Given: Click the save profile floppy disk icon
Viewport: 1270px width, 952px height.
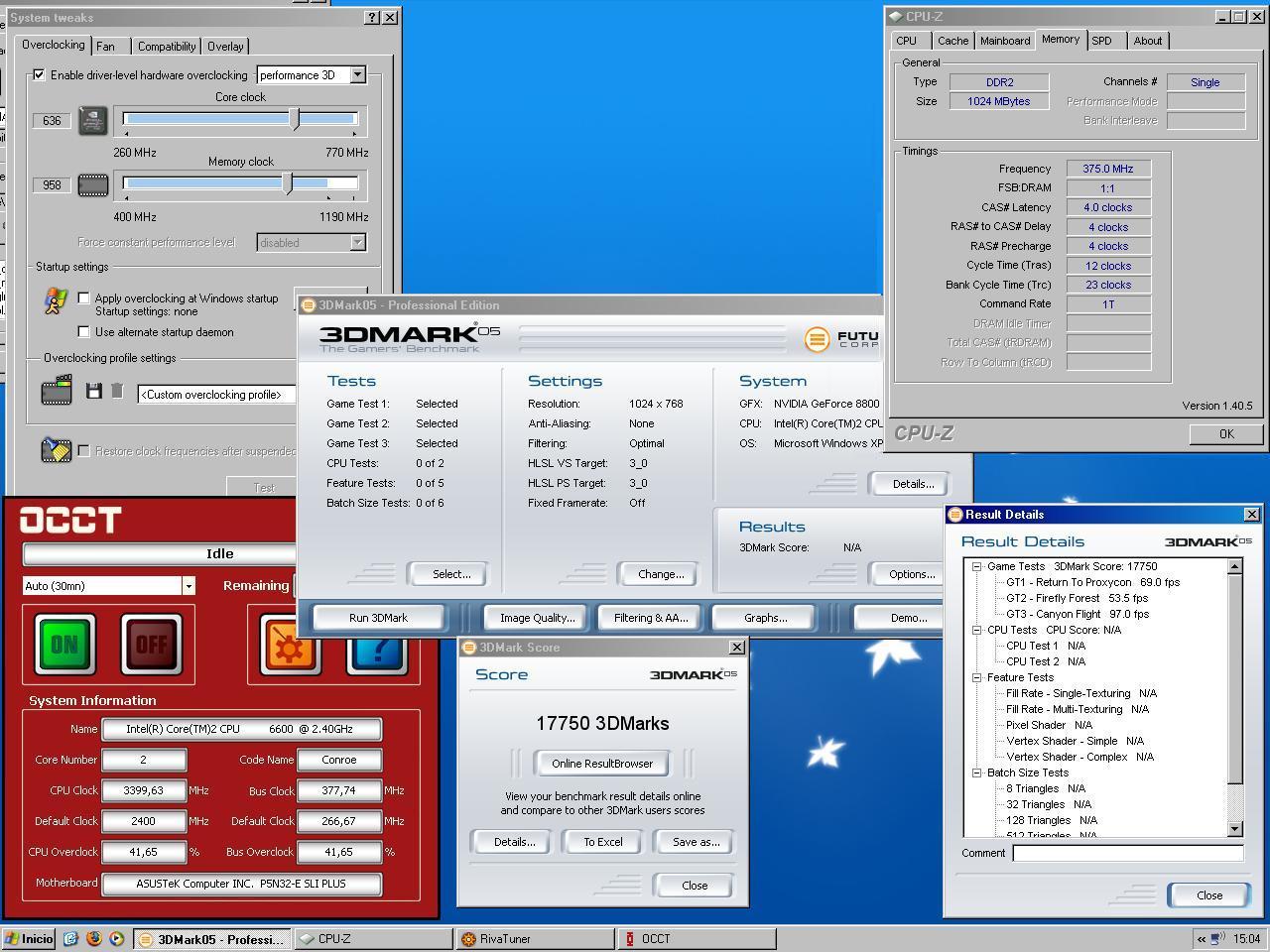Looking at the screenshot, I should 94,392.
